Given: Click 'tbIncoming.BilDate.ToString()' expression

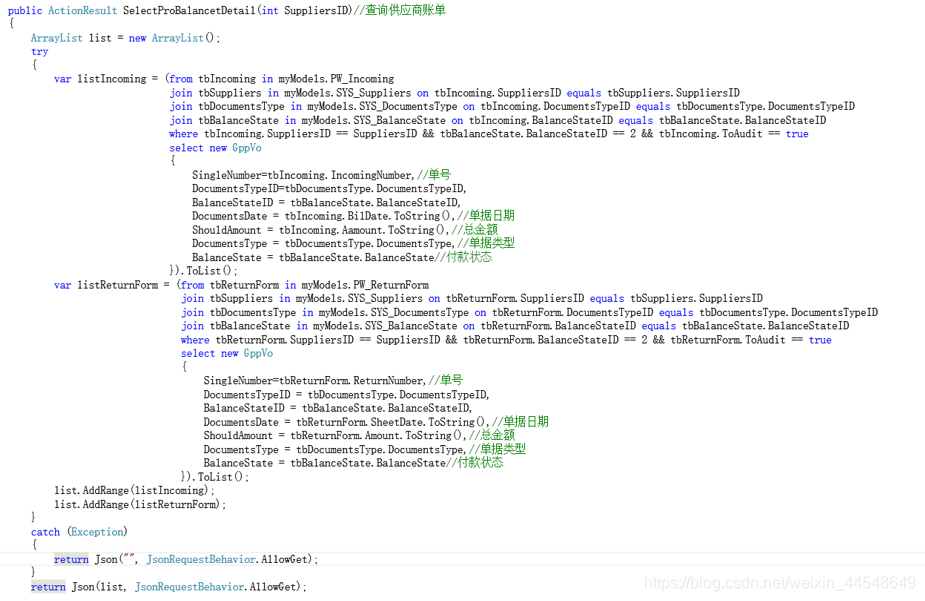Looking at the screenshot, I should pyautogui.click(x=370, y=216).
